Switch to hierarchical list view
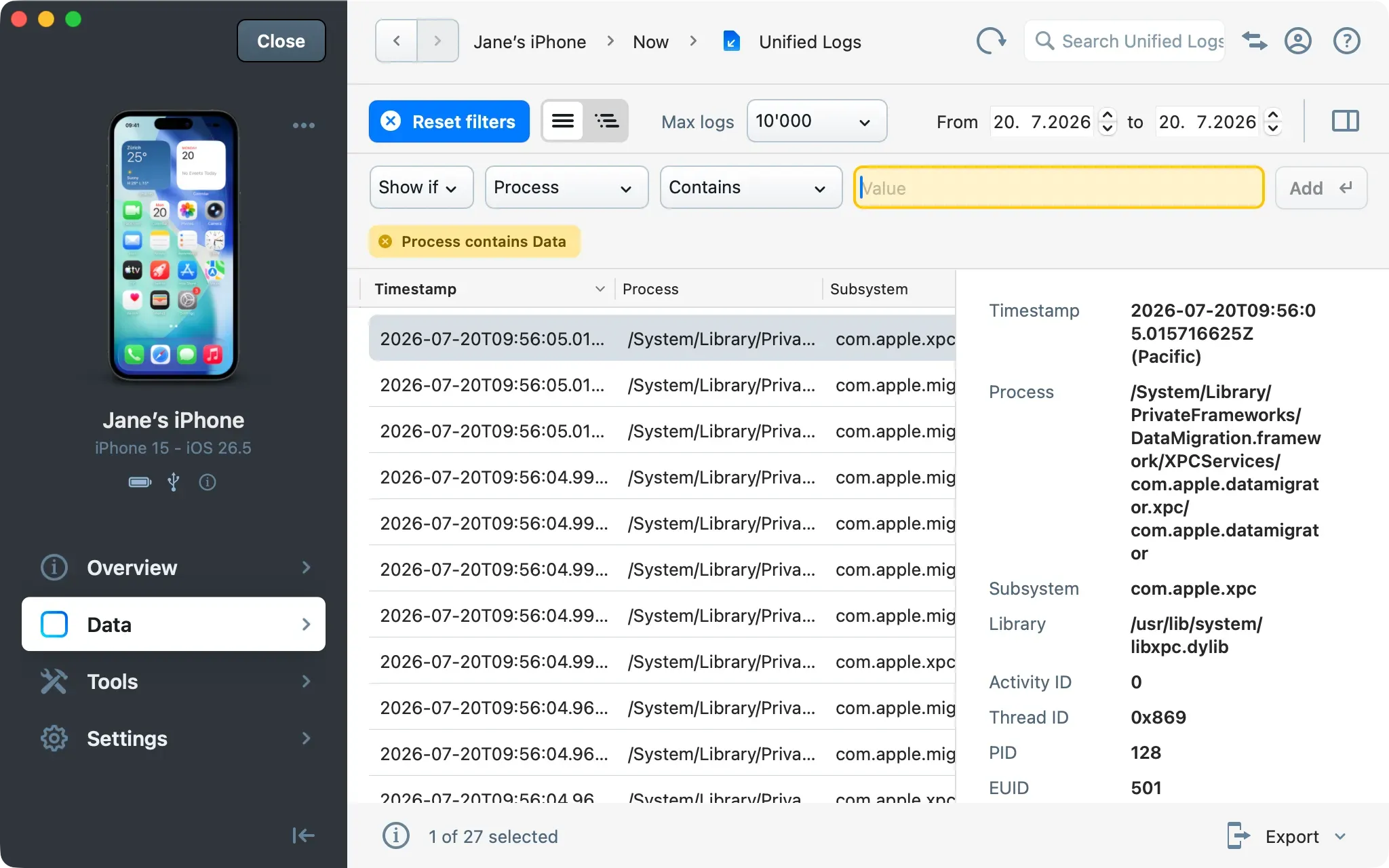This screenshot has width=1389, height=868. pos(606,121)
